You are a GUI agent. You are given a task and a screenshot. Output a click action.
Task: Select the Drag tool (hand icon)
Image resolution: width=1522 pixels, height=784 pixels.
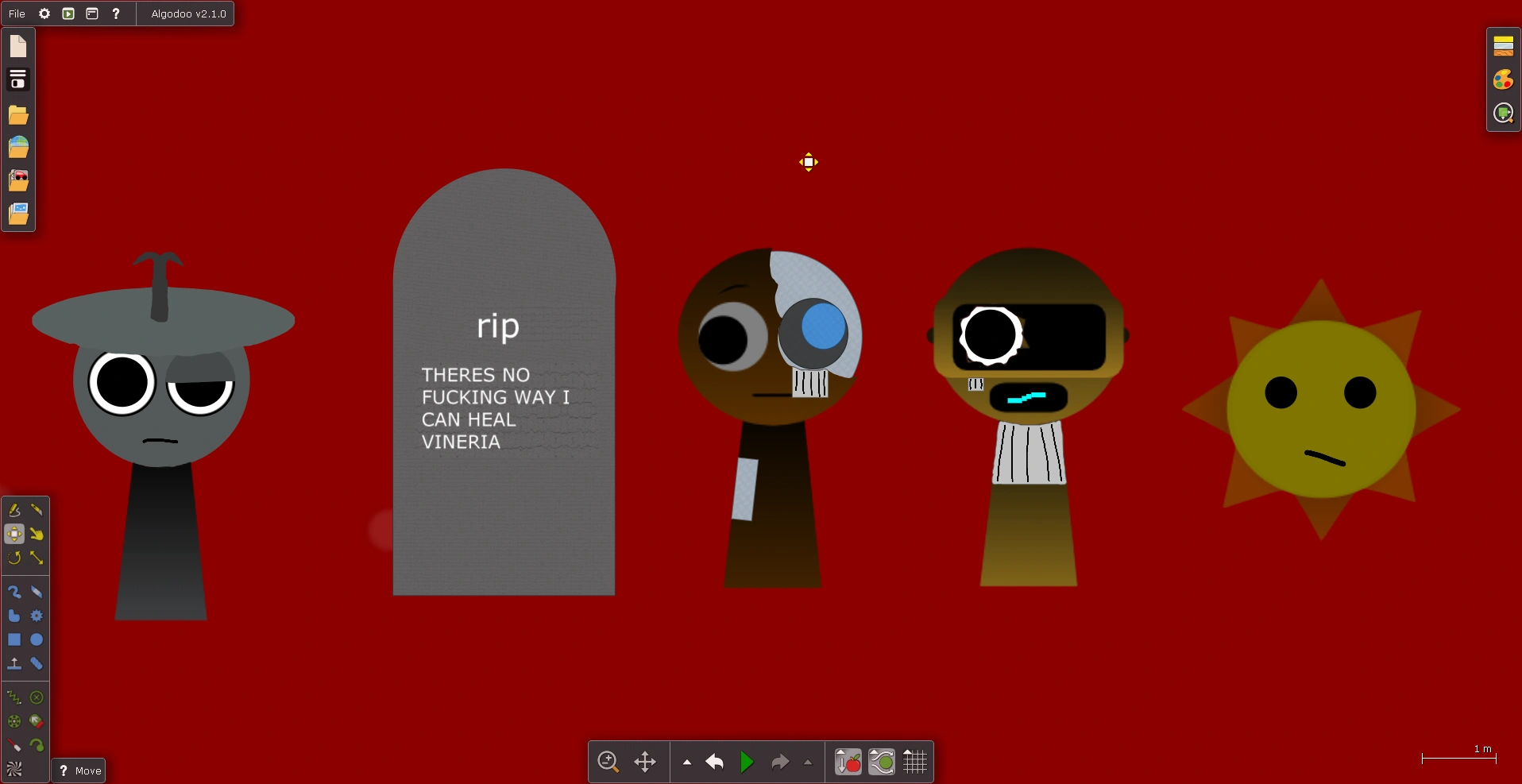tap(37, 534)
